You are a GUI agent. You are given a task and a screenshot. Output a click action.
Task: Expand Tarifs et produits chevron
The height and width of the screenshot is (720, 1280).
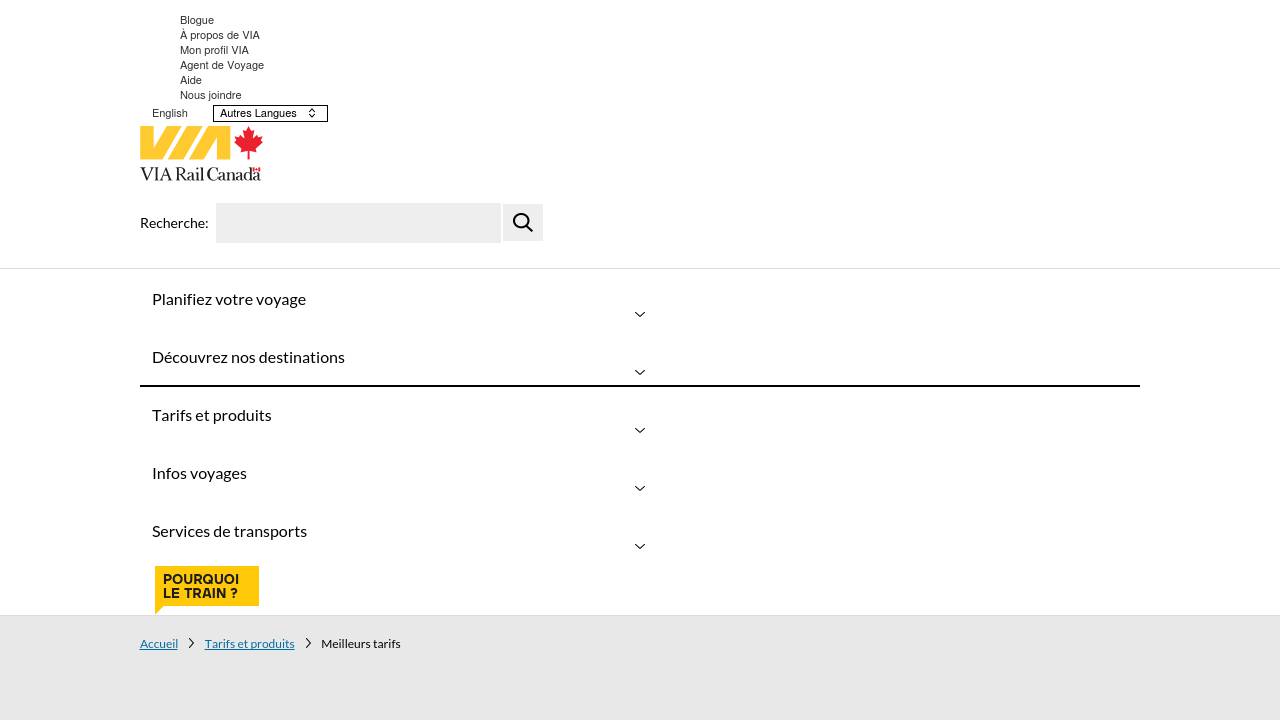(x=640, y=430)
